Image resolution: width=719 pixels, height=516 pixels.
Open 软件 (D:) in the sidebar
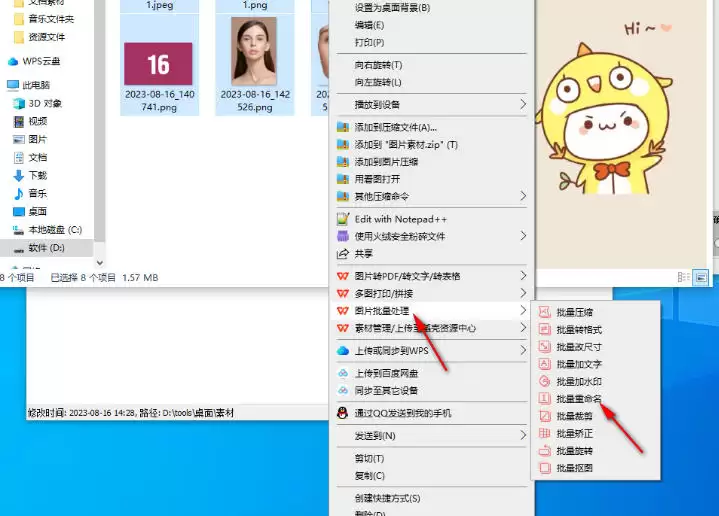pos(46,248)
